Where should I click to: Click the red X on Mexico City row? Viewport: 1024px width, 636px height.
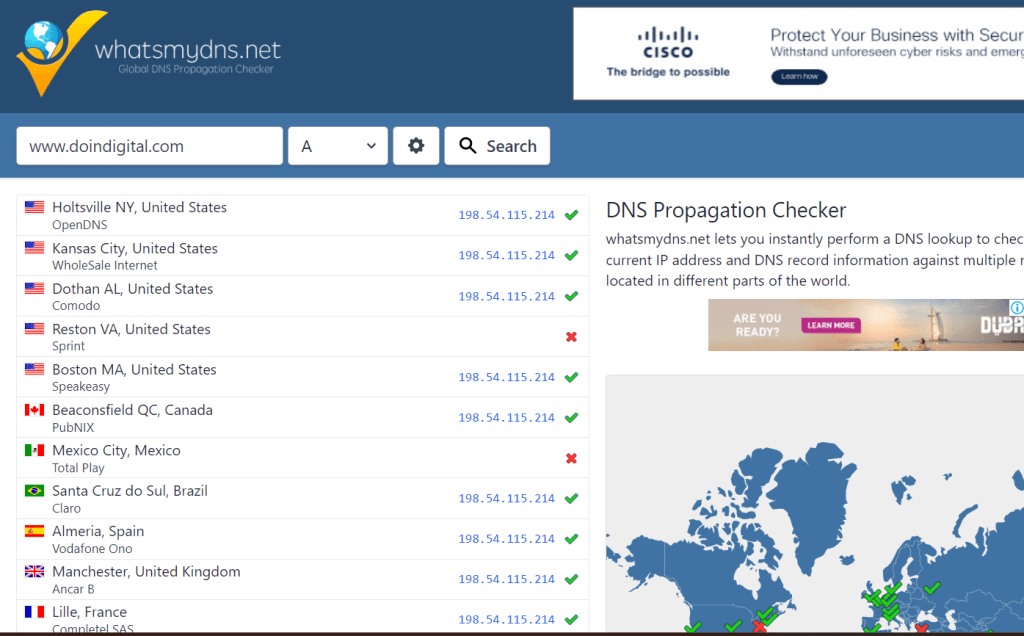[x=571, y=458]
